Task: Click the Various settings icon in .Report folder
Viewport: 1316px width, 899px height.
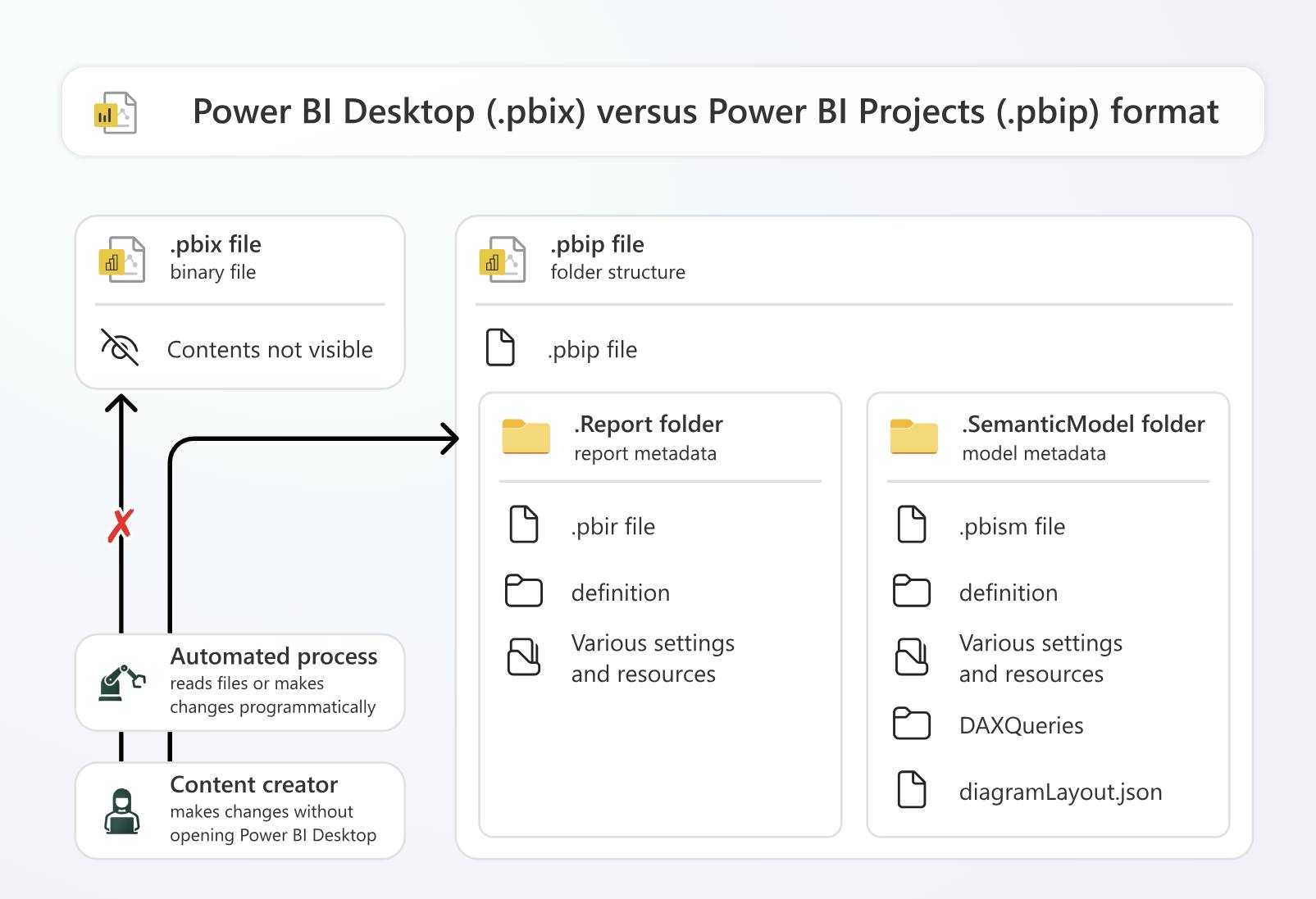Action: coord(524,657)
